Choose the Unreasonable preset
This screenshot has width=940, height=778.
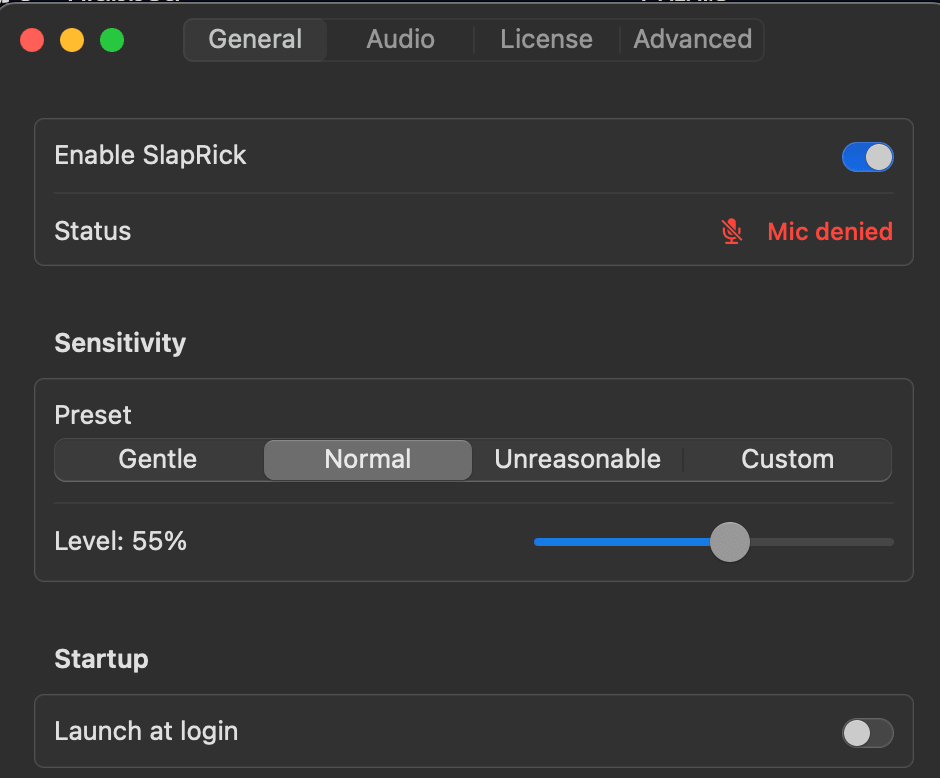577,459
